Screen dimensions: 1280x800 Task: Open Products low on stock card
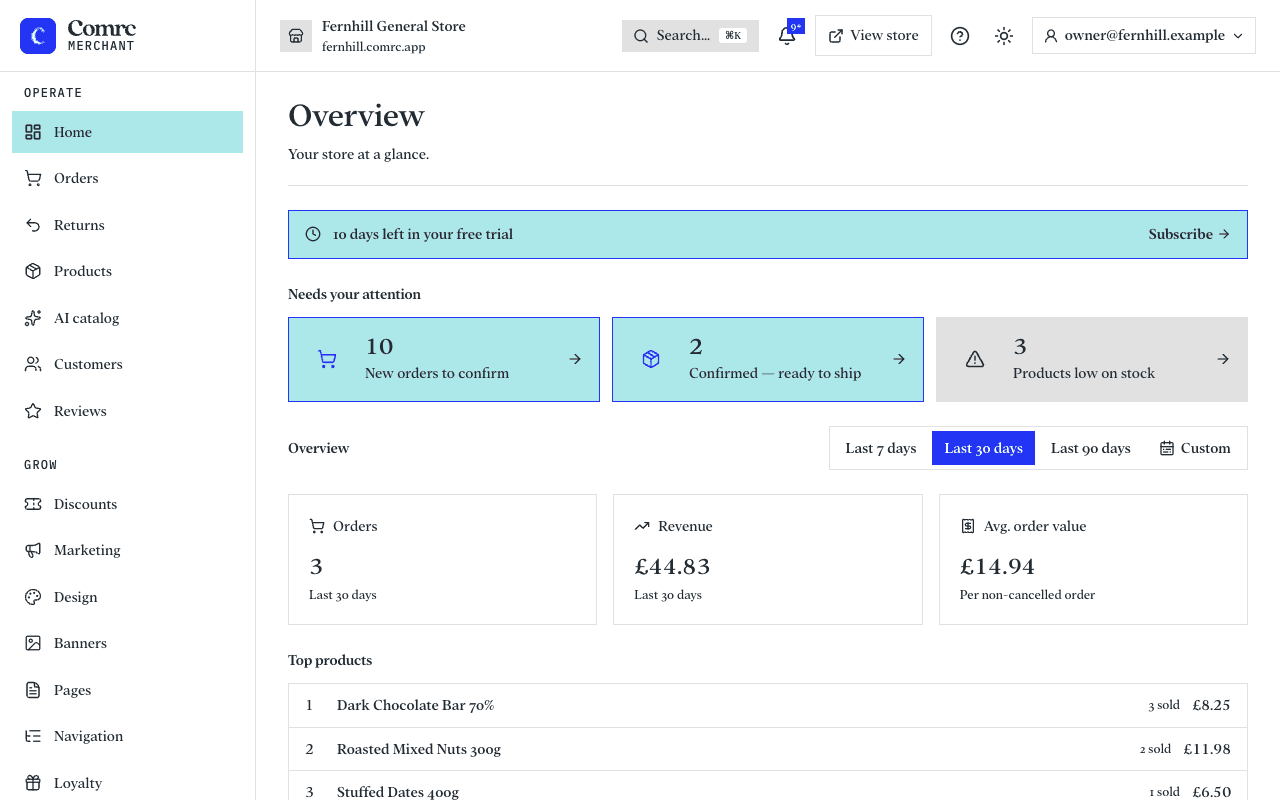point(1092,359)
